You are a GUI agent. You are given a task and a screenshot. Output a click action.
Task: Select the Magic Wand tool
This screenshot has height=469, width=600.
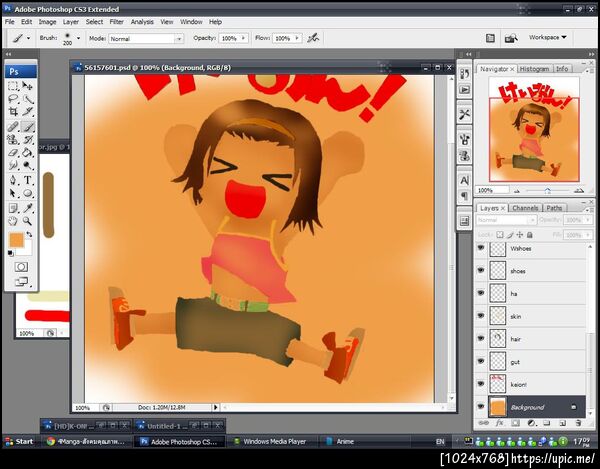point(28,99)
